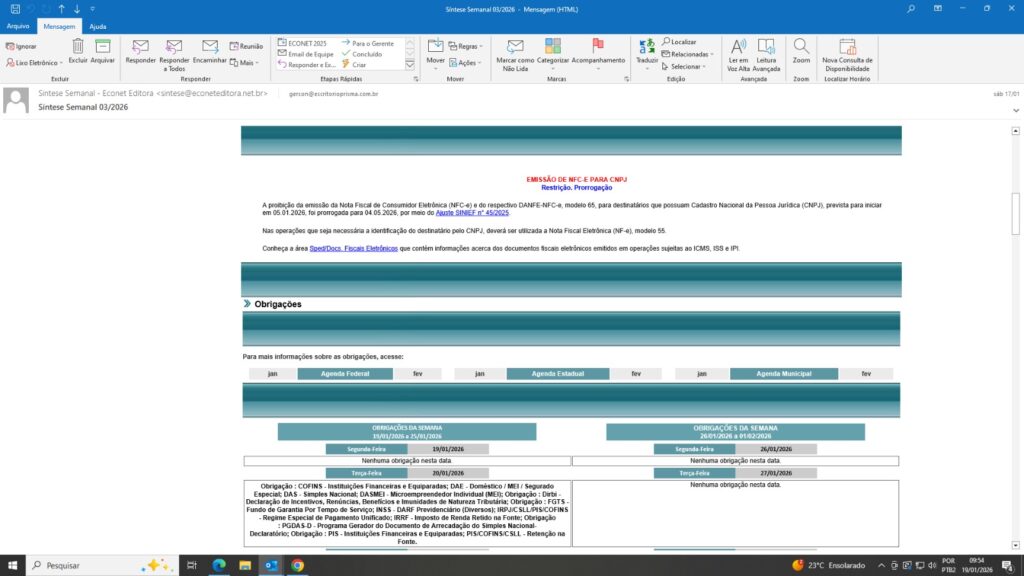Mark message as unread (Marcar como Não Lida)

pyautogui.click(x=515, y=51)
